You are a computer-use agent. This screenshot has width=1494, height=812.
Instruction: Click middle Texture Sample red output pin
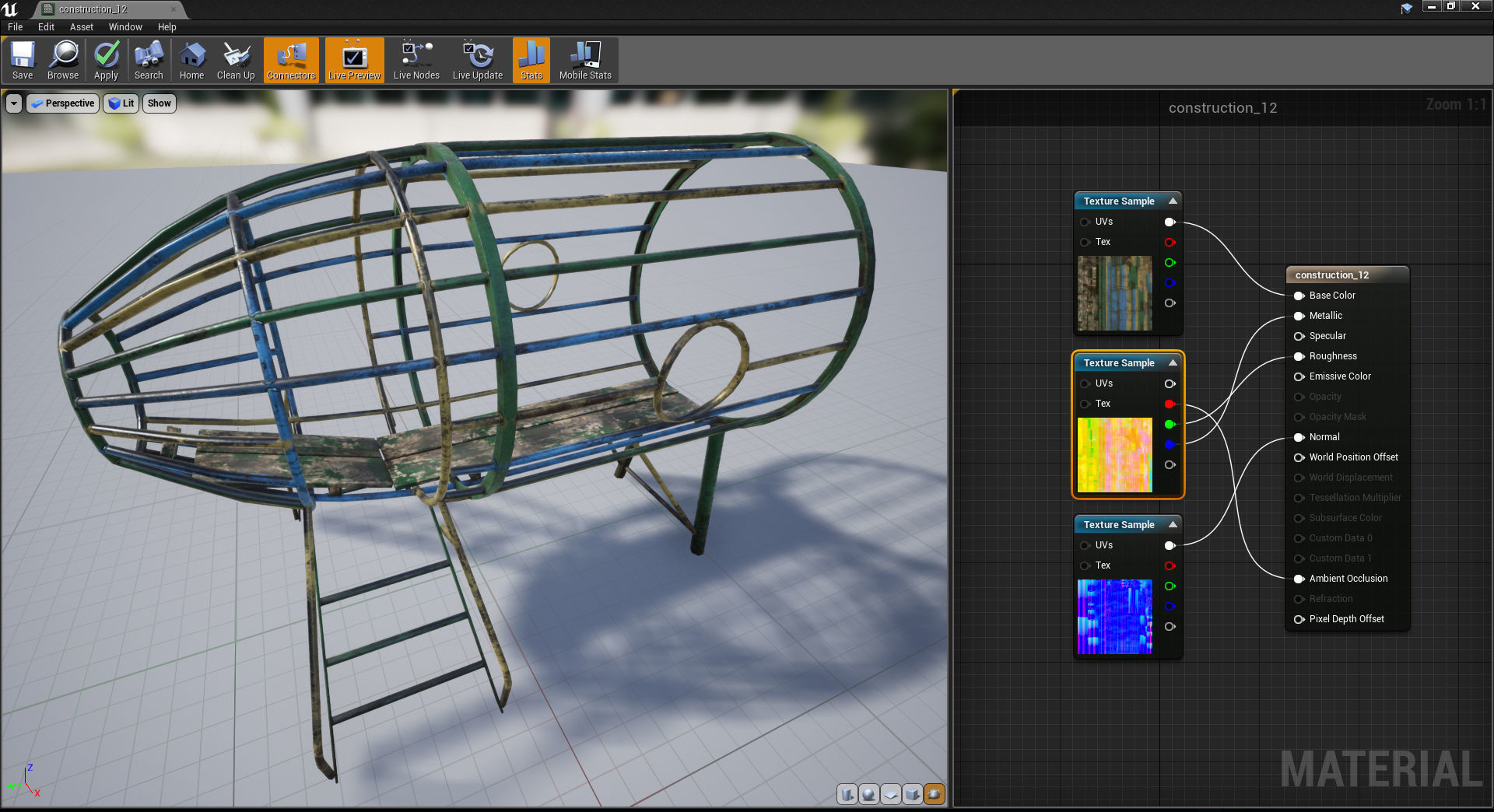click(1170, 404)
